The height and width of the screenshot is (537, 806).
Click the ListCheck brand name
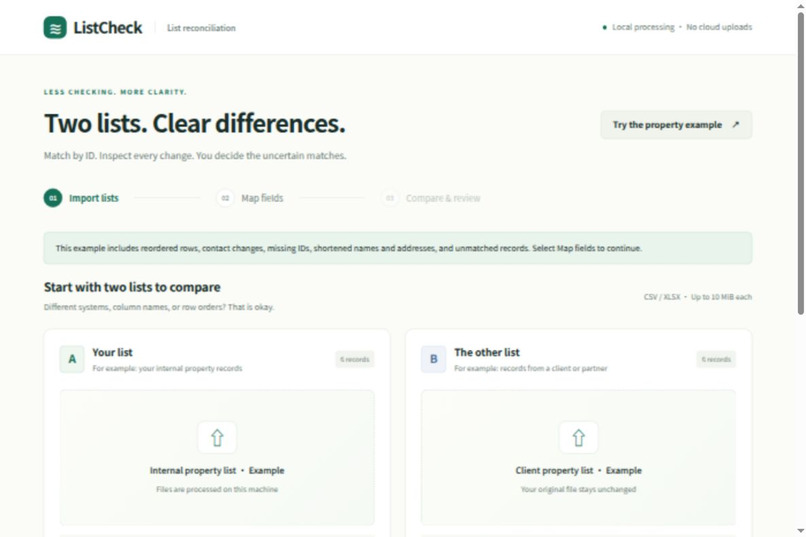[107, 28]
